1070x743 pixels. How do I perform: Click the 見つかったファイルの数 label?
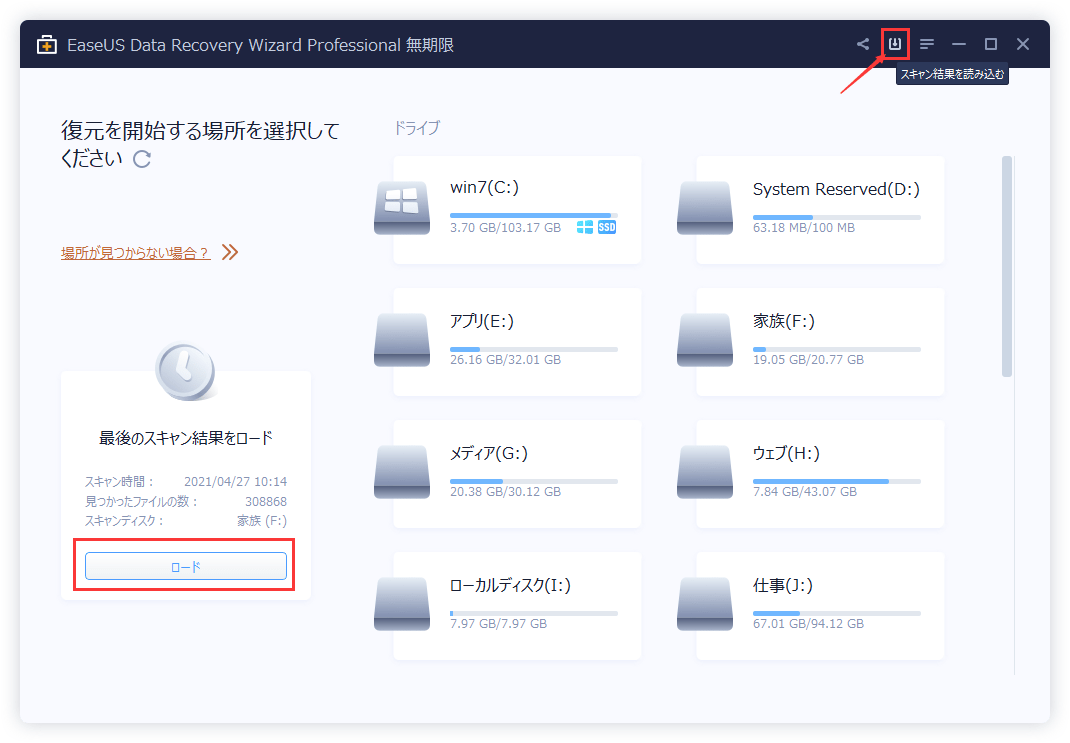click(x=141, y=501)
